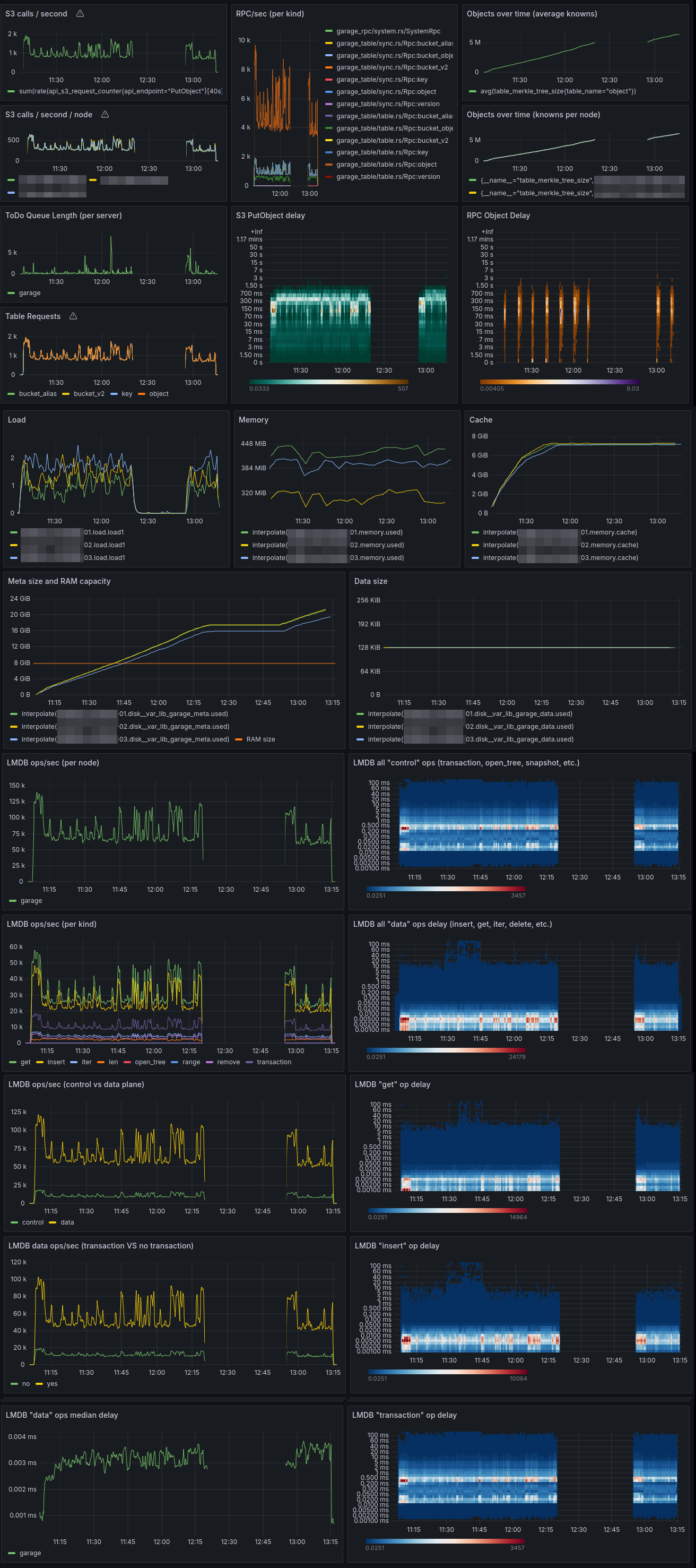Viewport: 696px width, 1568px height.
Task: Open the 'Data size' panel title menu
Action: coord(370,581)
